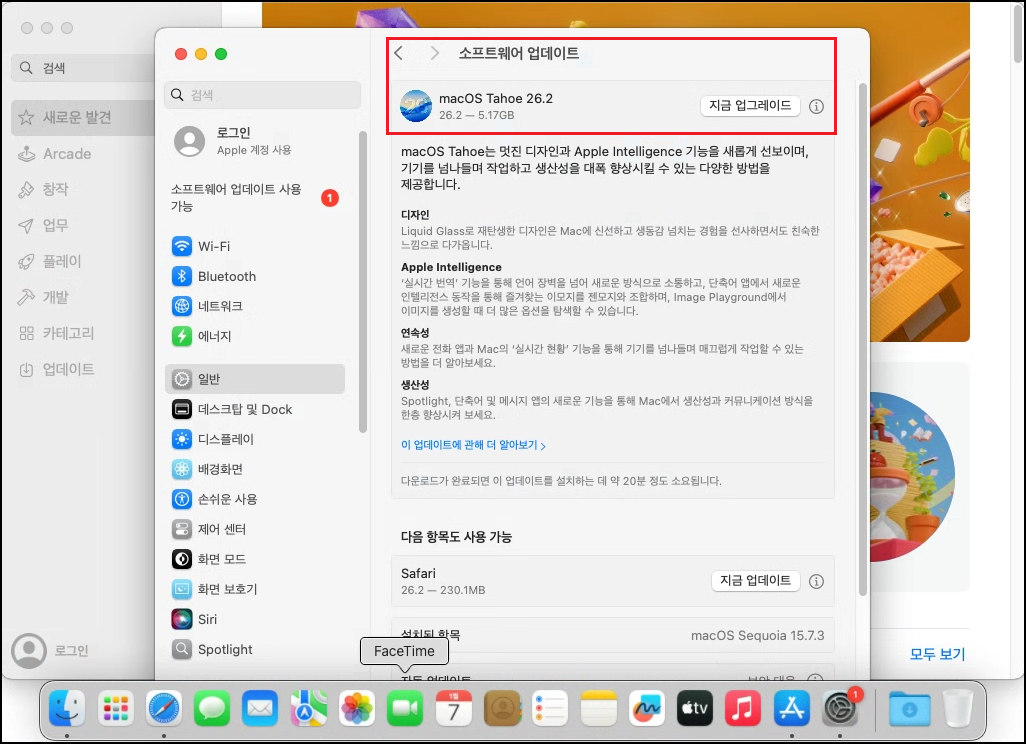
Task: Open Maps from the Dock
Action: click(308, 708)
